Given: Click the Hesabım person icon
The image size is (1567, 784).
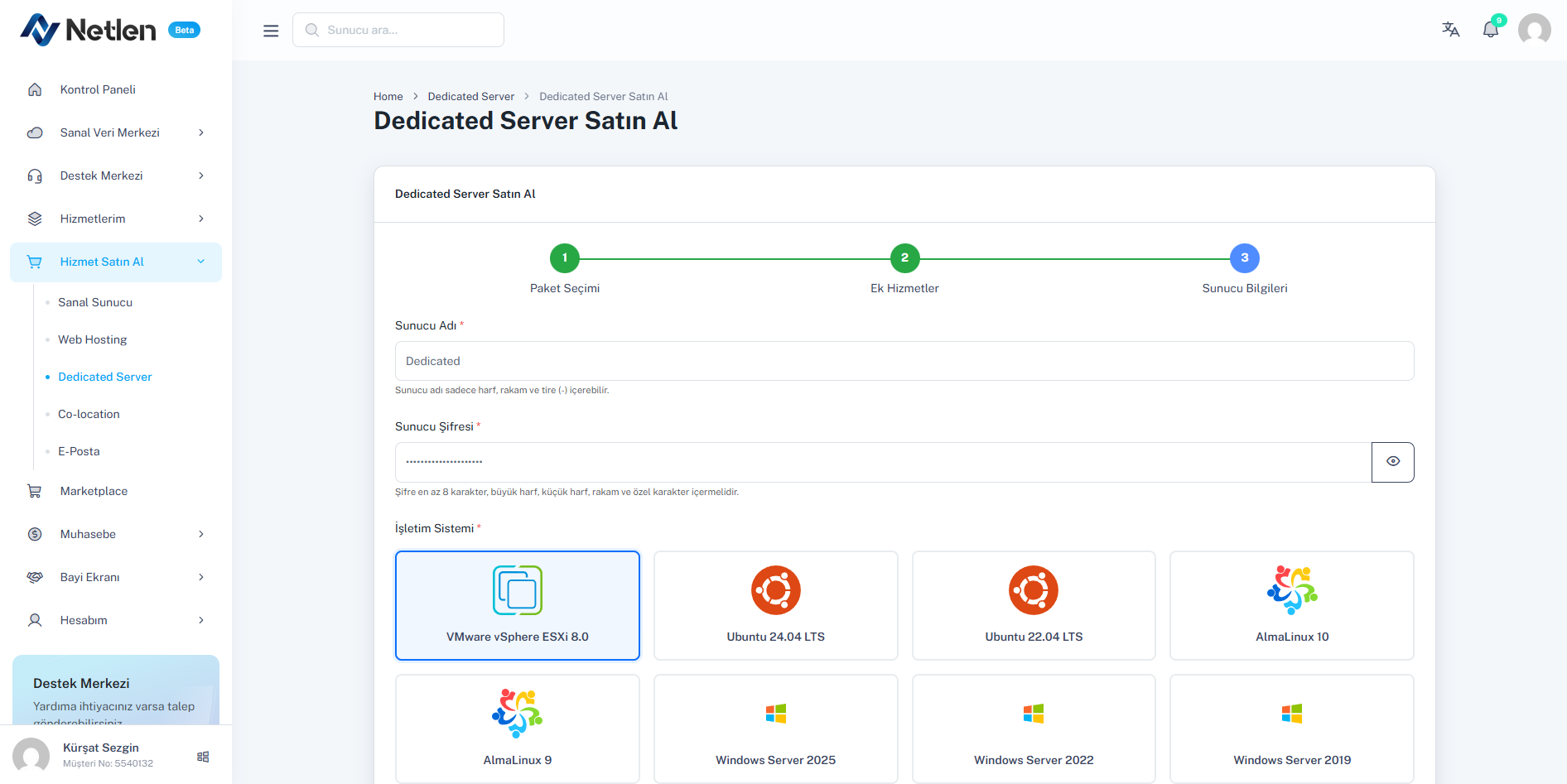Looking at the screenshot, I should pos(35,620).
